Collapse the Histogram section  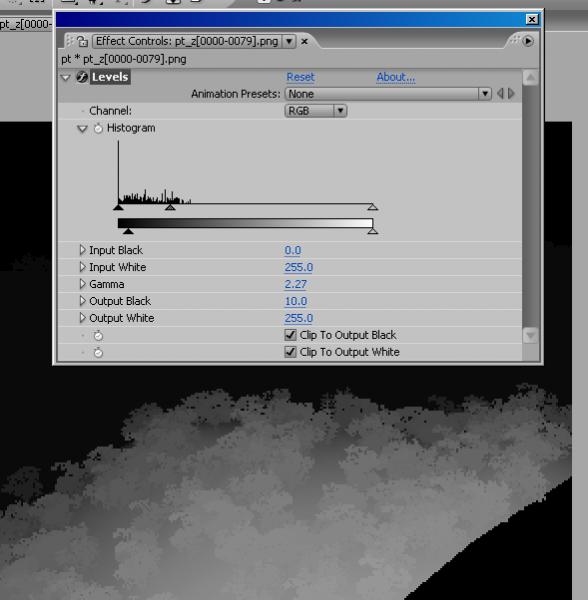pos(82,129)
